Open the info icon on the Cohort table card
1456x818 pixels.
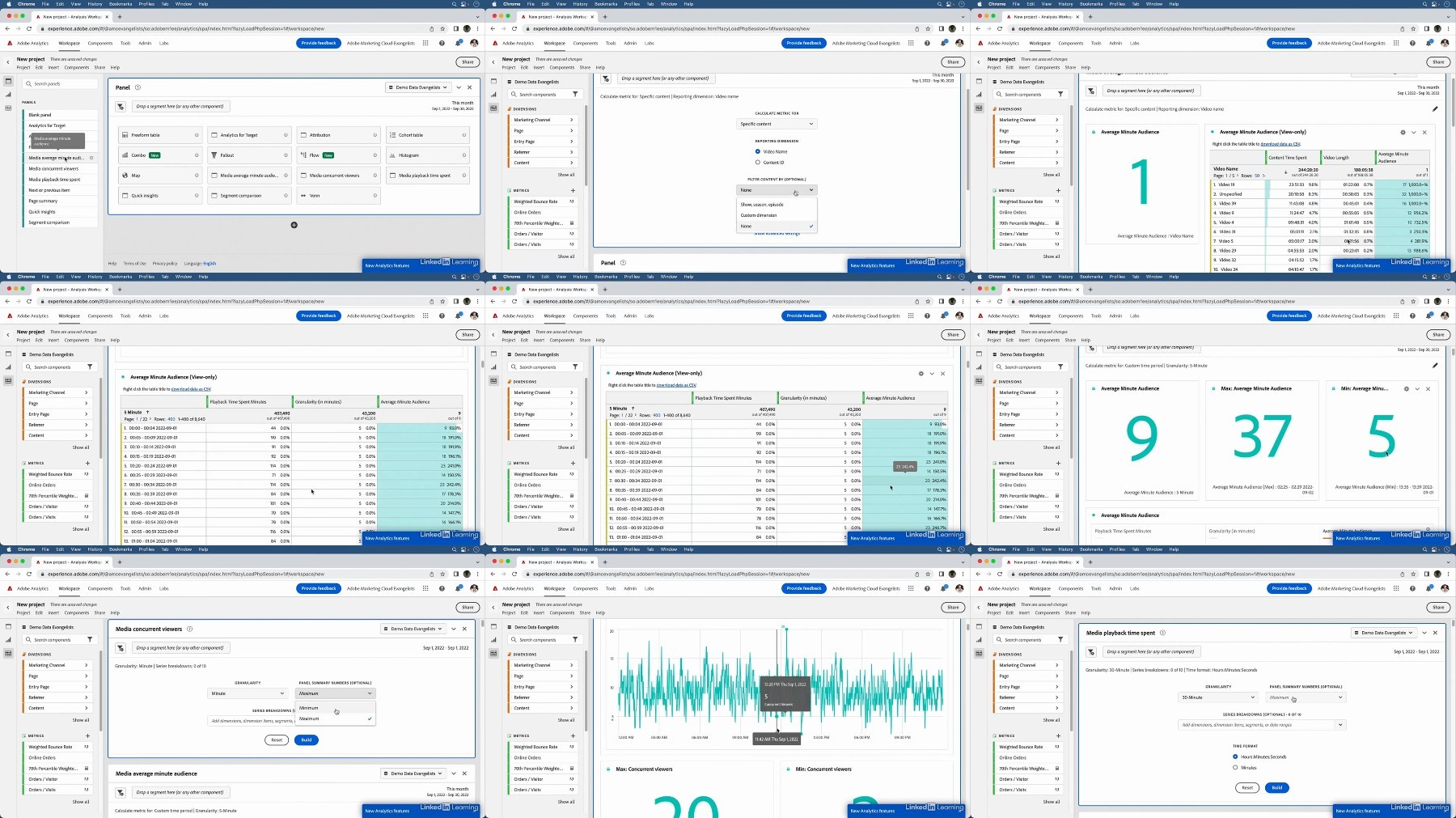point(463,135)
